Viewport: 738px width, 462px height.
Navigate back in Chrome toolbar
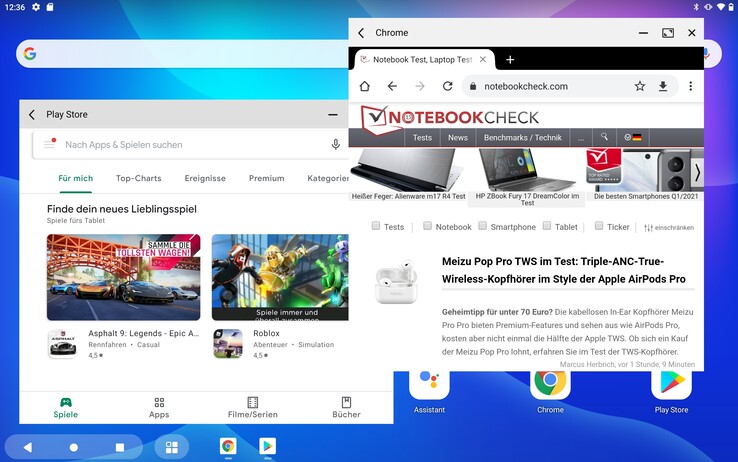tap(392, 86)
